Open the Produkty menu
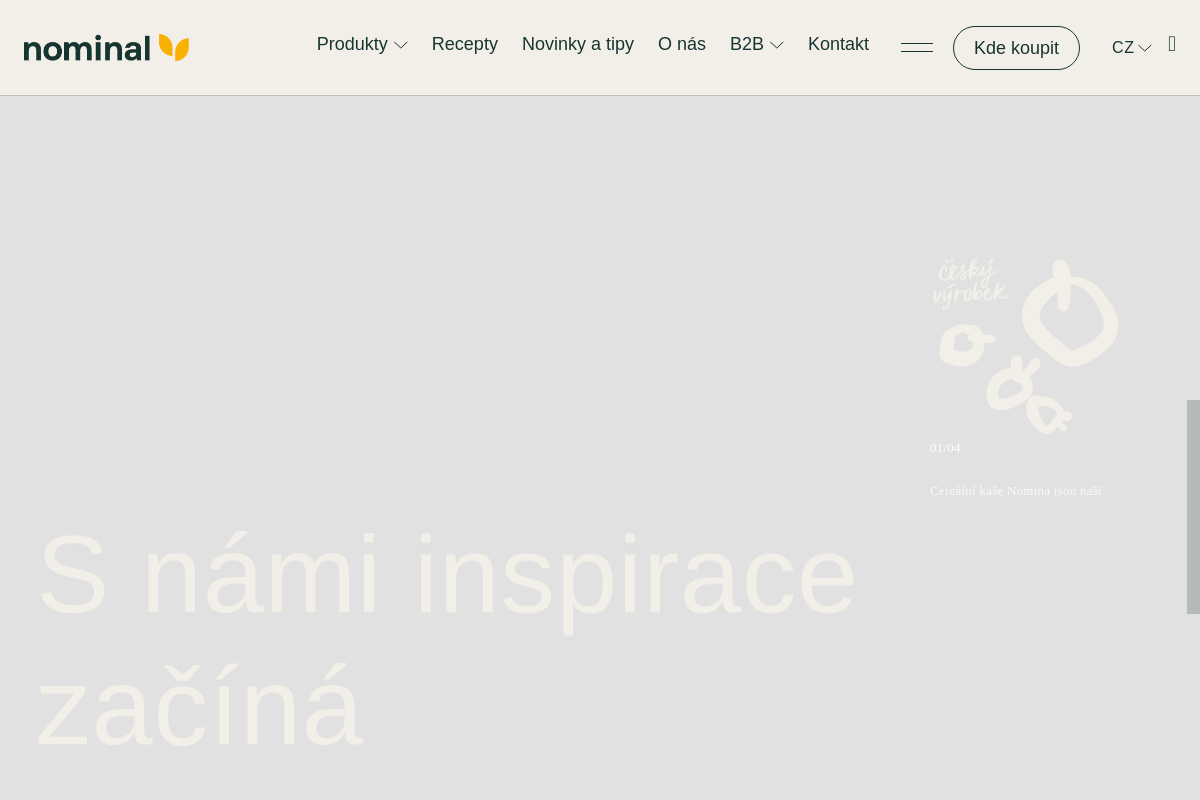The width and height of the screenshot is (1200, 800). click(x=352, y=44)
